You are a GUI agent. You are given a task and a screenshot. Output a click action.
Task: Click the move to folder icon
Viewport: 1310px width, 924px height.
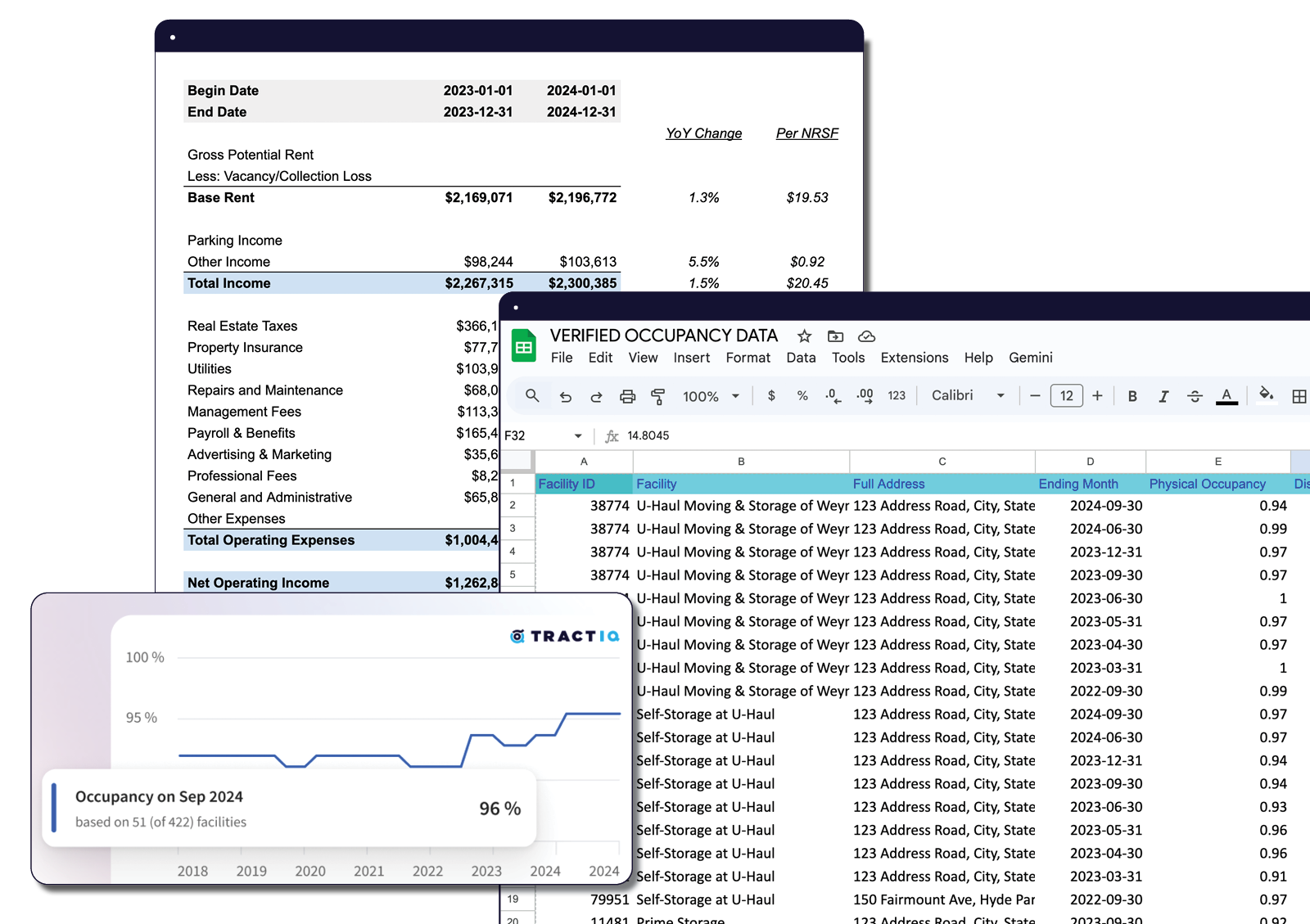(x=835, y=336)
